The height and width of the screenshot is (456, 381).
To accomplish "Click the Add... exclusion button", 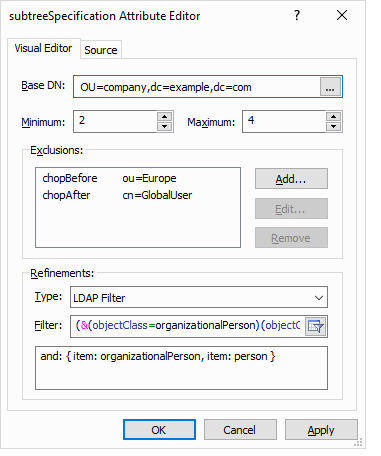I will [x=291, y=179].
